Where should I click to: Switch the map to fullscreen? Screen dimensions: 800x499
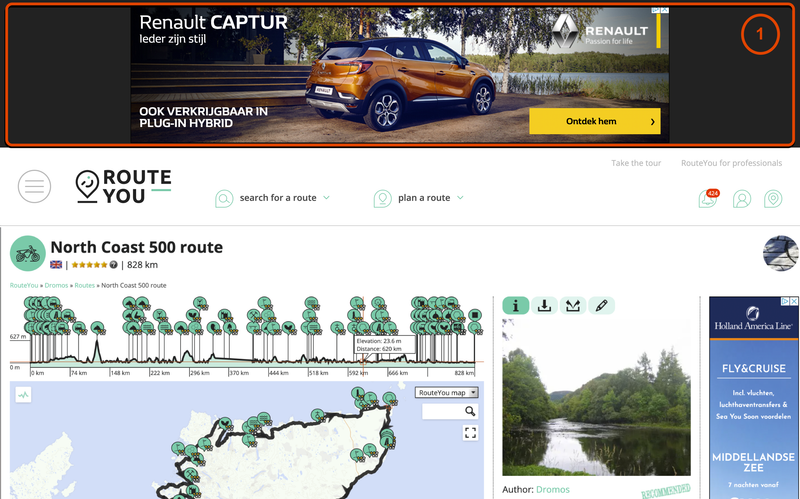coord(470,433)
